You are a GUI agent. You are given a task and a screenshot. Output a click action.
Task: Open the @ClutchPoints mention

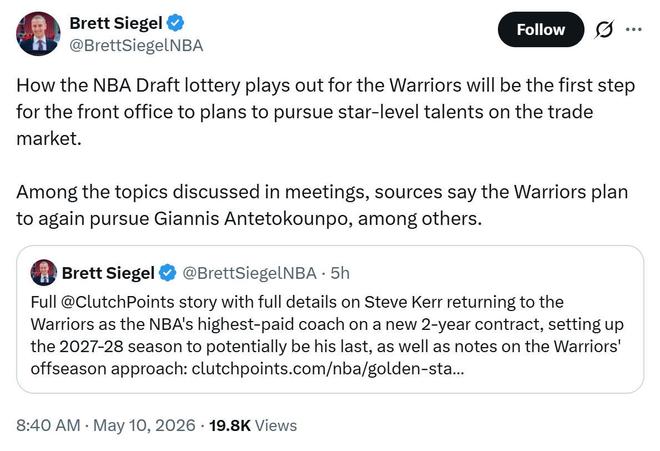tap(117, 302)
